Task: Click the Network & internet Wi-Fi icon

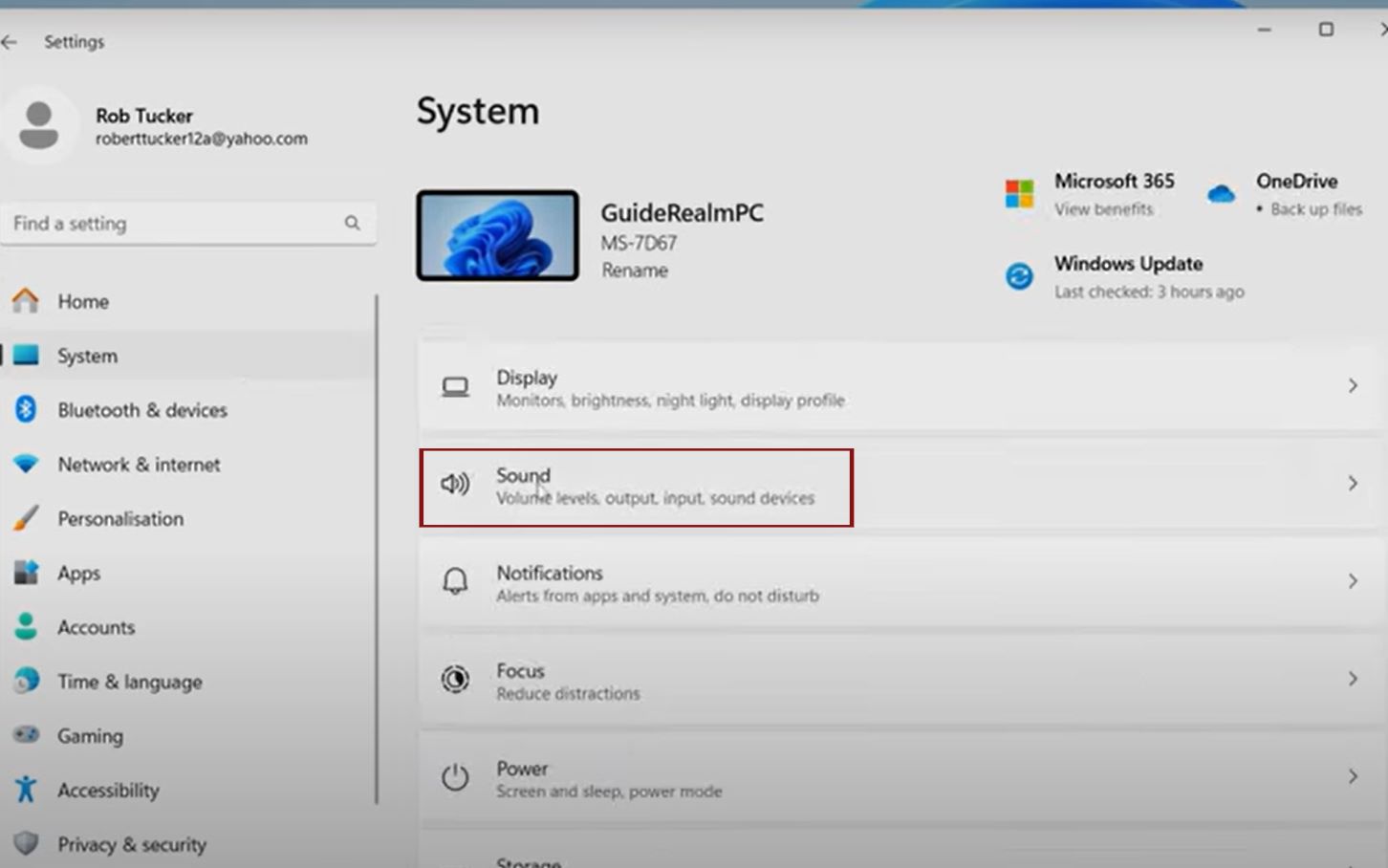Action: (x=26, y=464)
